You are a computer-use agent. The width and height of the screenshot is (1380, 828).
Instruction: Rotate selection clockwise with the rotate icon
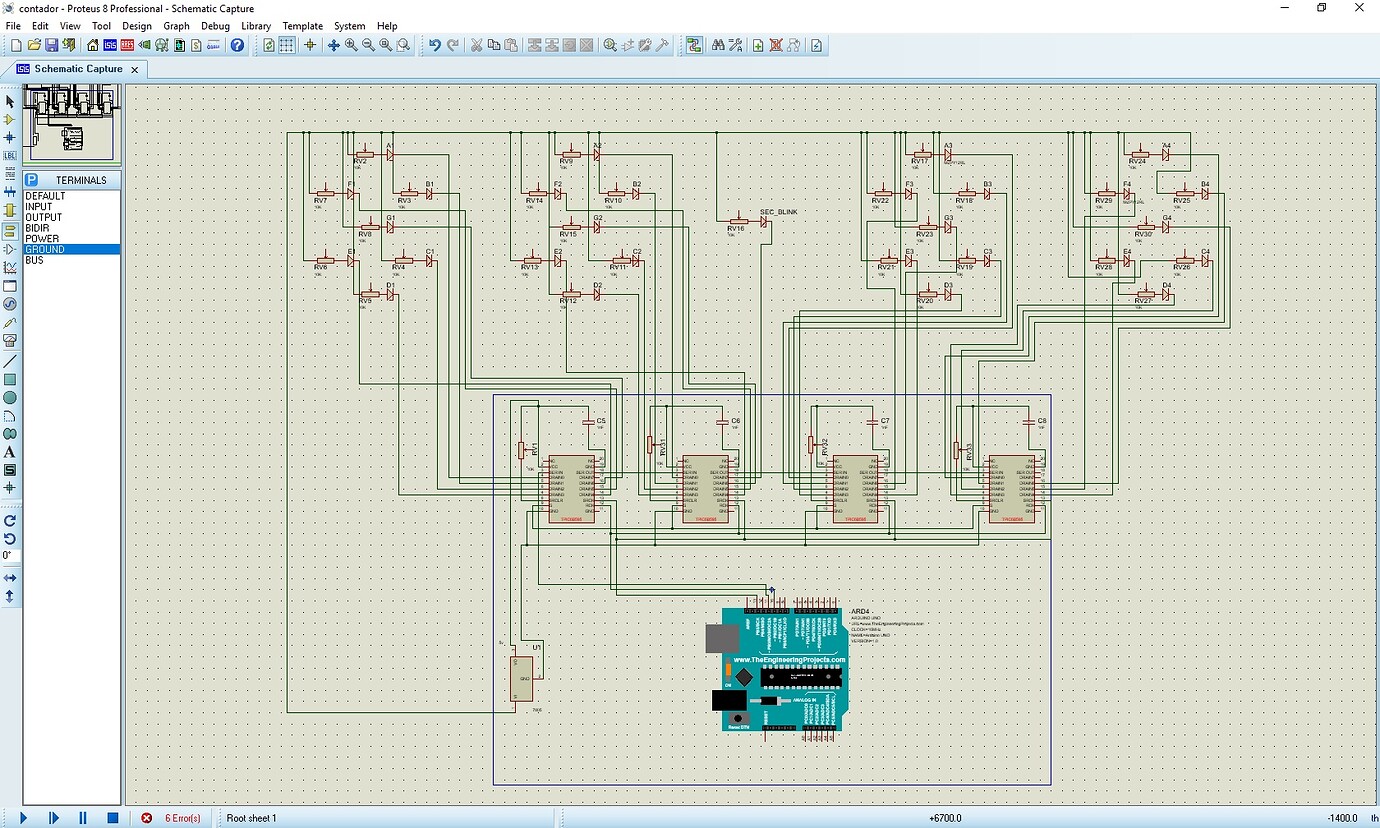(x=10, y=521)
